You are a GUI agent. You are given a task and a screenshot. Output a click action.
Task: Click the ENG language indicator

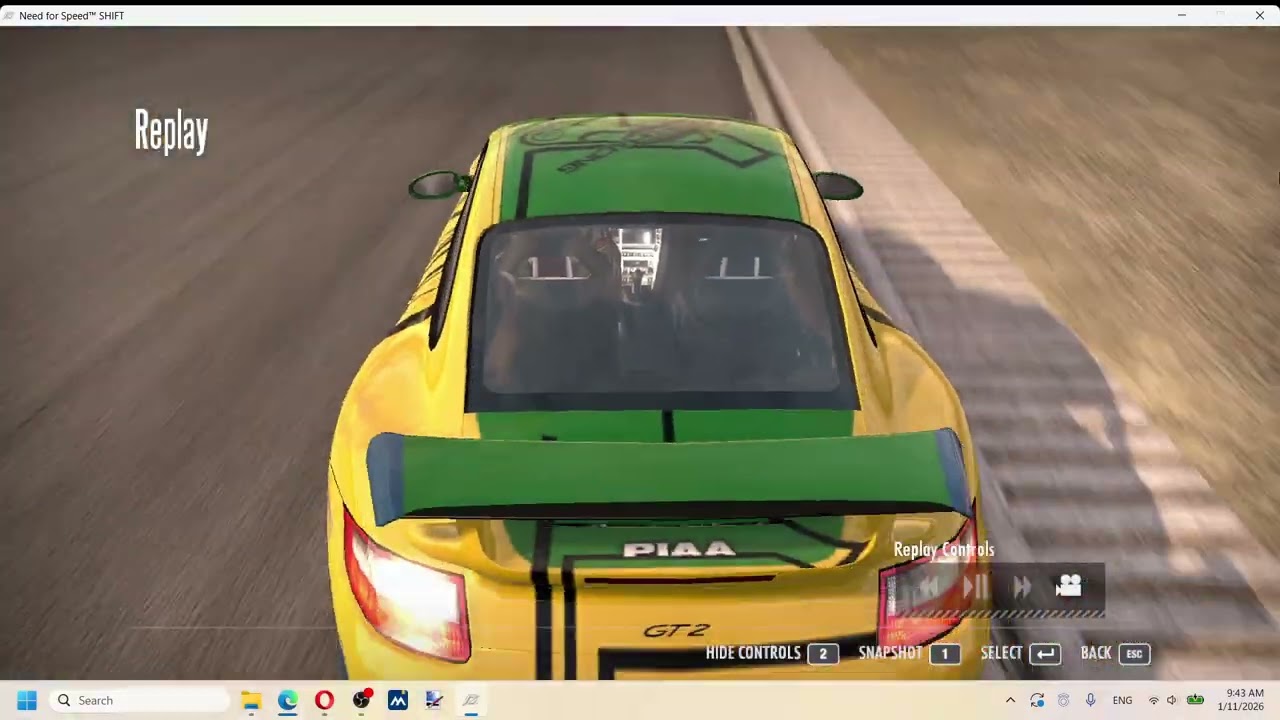[1123, 700]
